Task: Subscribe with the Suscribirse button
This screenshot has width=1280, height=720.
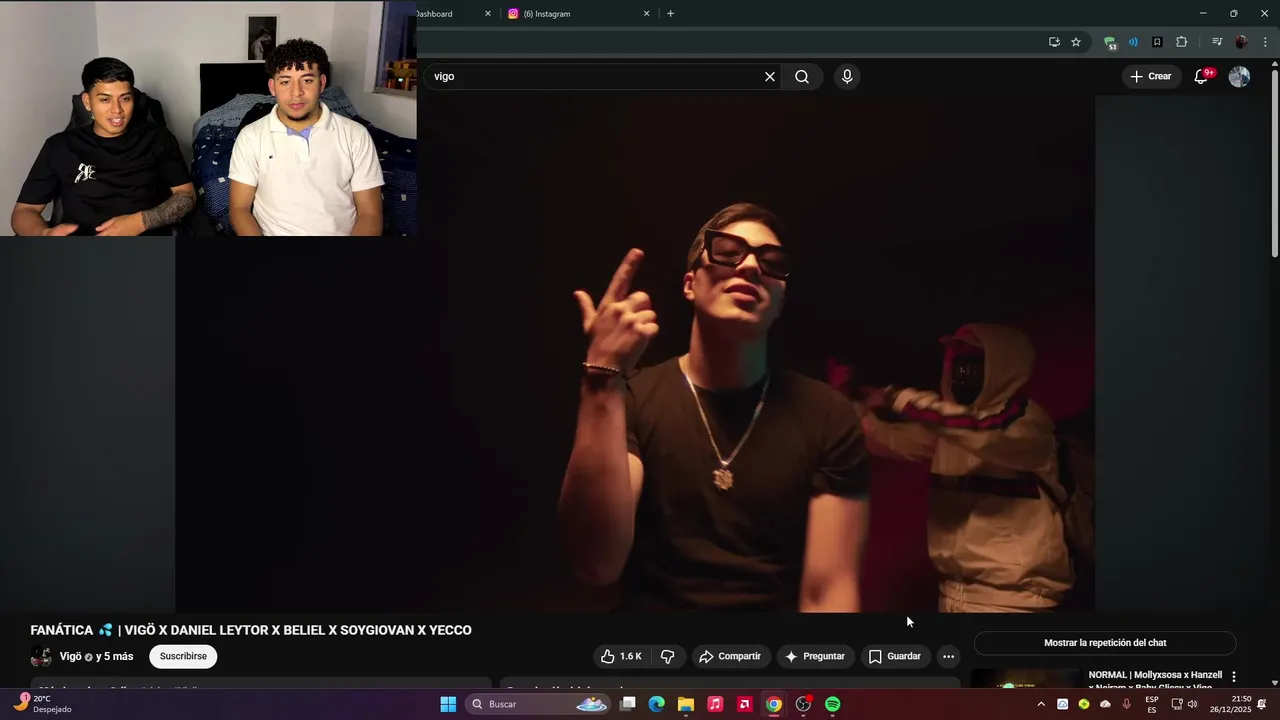Action: pyautogui.click(x=183, y=657)
